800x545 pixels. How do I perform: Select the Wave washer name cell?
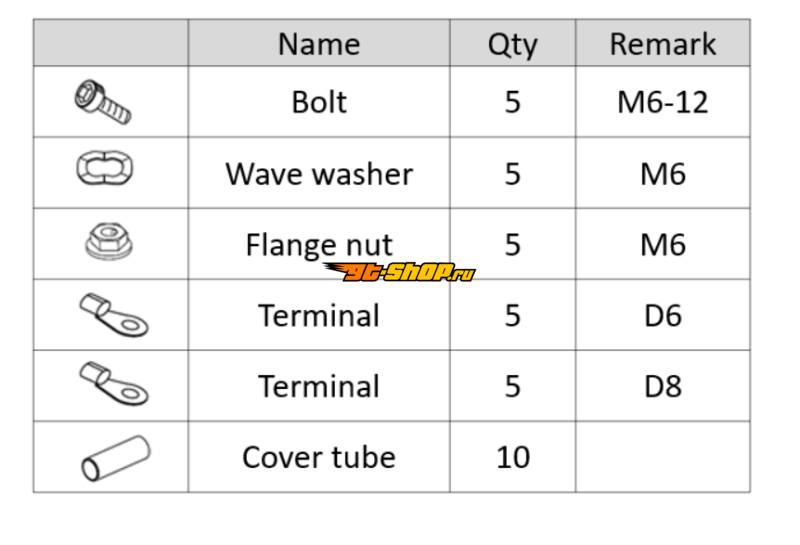click(x=319, y=173)
